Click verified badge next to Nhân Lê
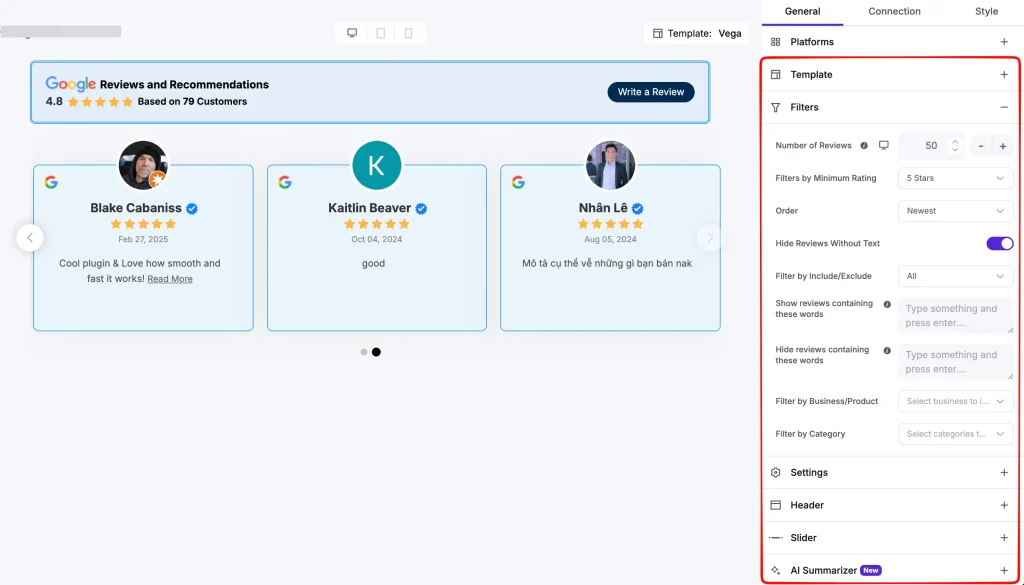 point(637,209)
